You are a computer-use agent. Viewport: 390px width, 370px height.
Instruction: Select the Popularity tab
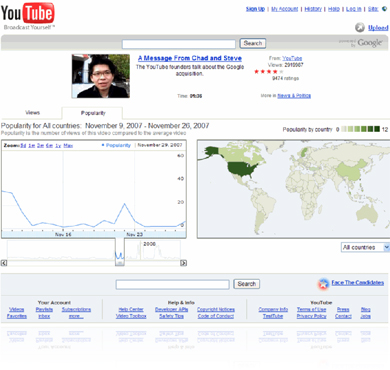click(93, 113)
